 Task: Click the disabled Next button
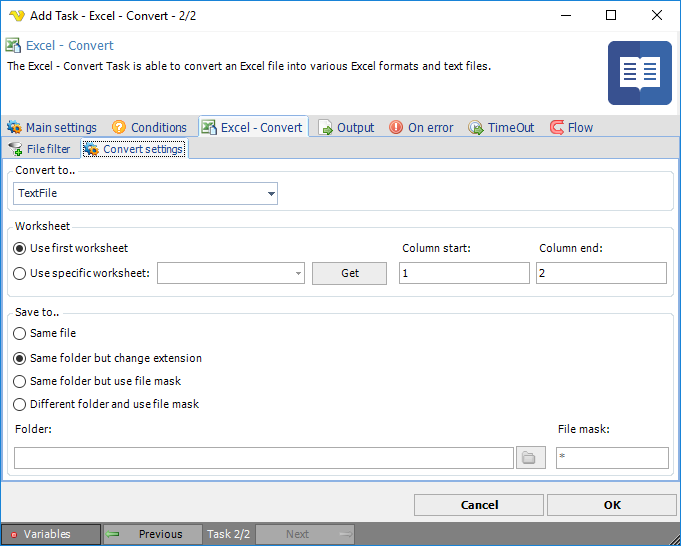[x=305, y=534]
